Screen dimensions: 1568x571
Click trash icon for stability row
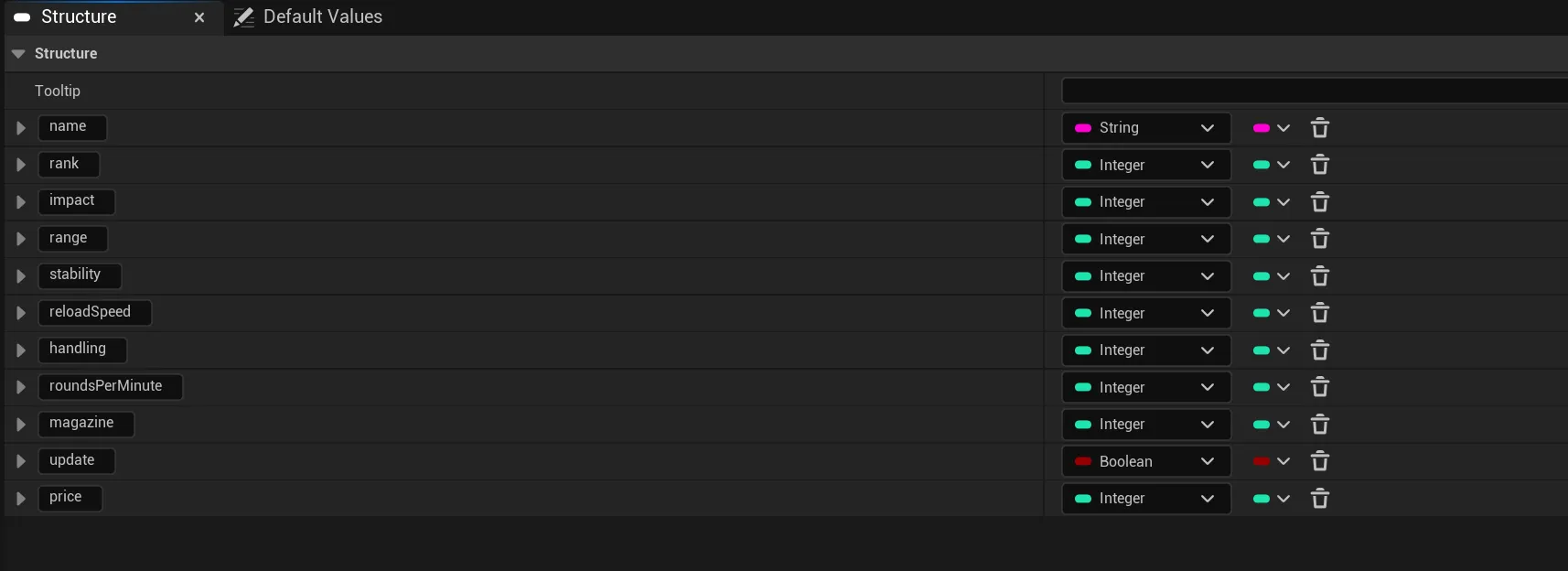pyautogui.click(x=1319, y=276)
